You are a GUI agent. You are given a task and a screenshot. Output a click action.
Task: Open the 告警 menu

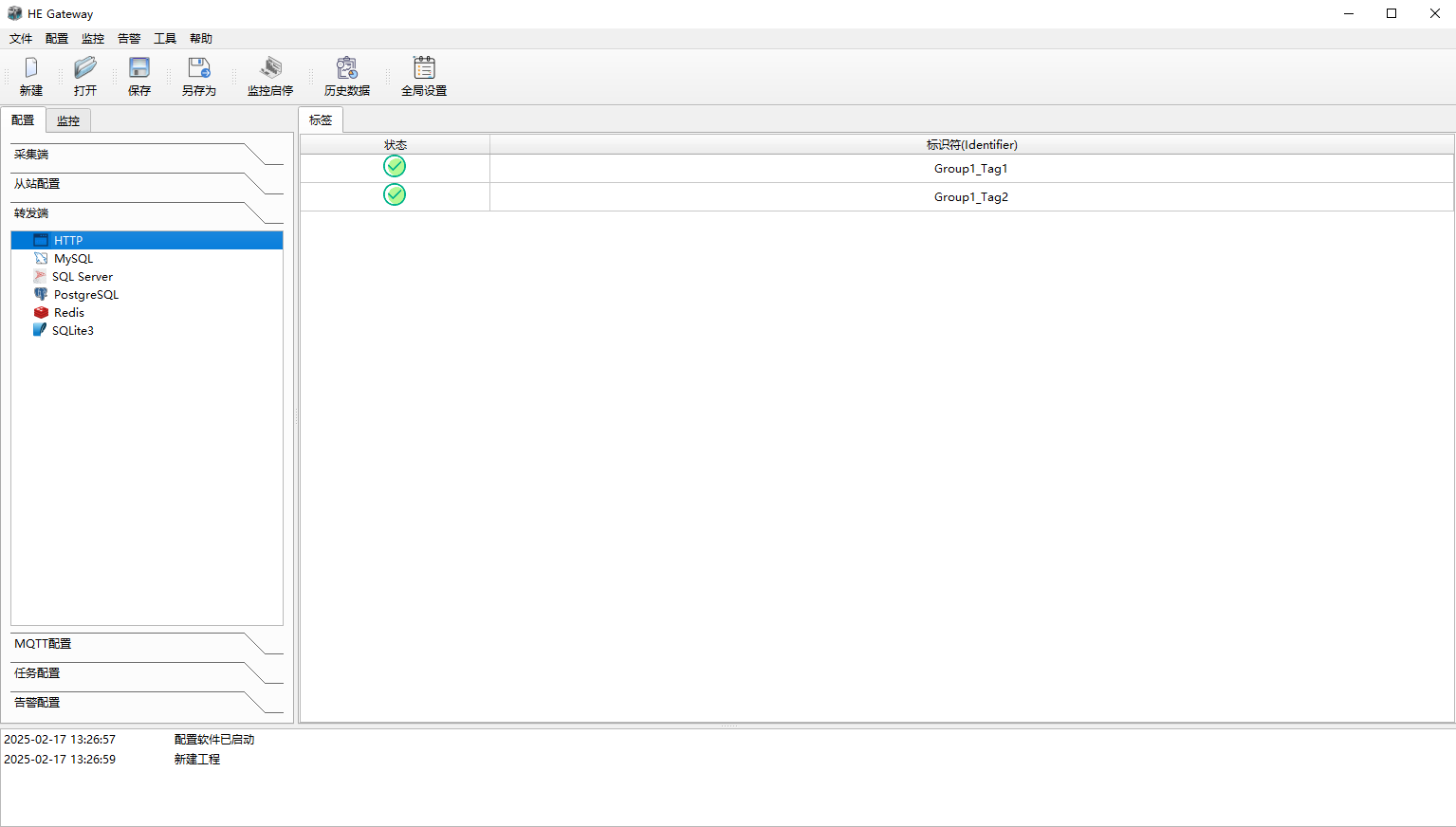(129, 39)
